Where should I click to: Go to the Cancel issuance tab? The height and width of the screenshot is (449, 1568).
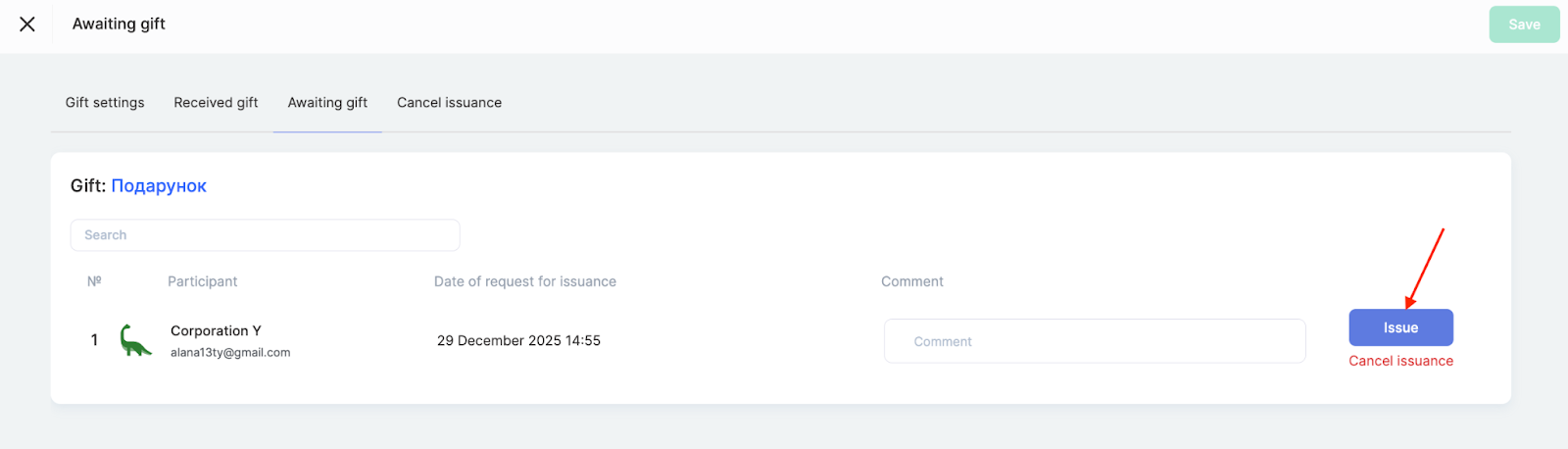click(x=449, y=103)
